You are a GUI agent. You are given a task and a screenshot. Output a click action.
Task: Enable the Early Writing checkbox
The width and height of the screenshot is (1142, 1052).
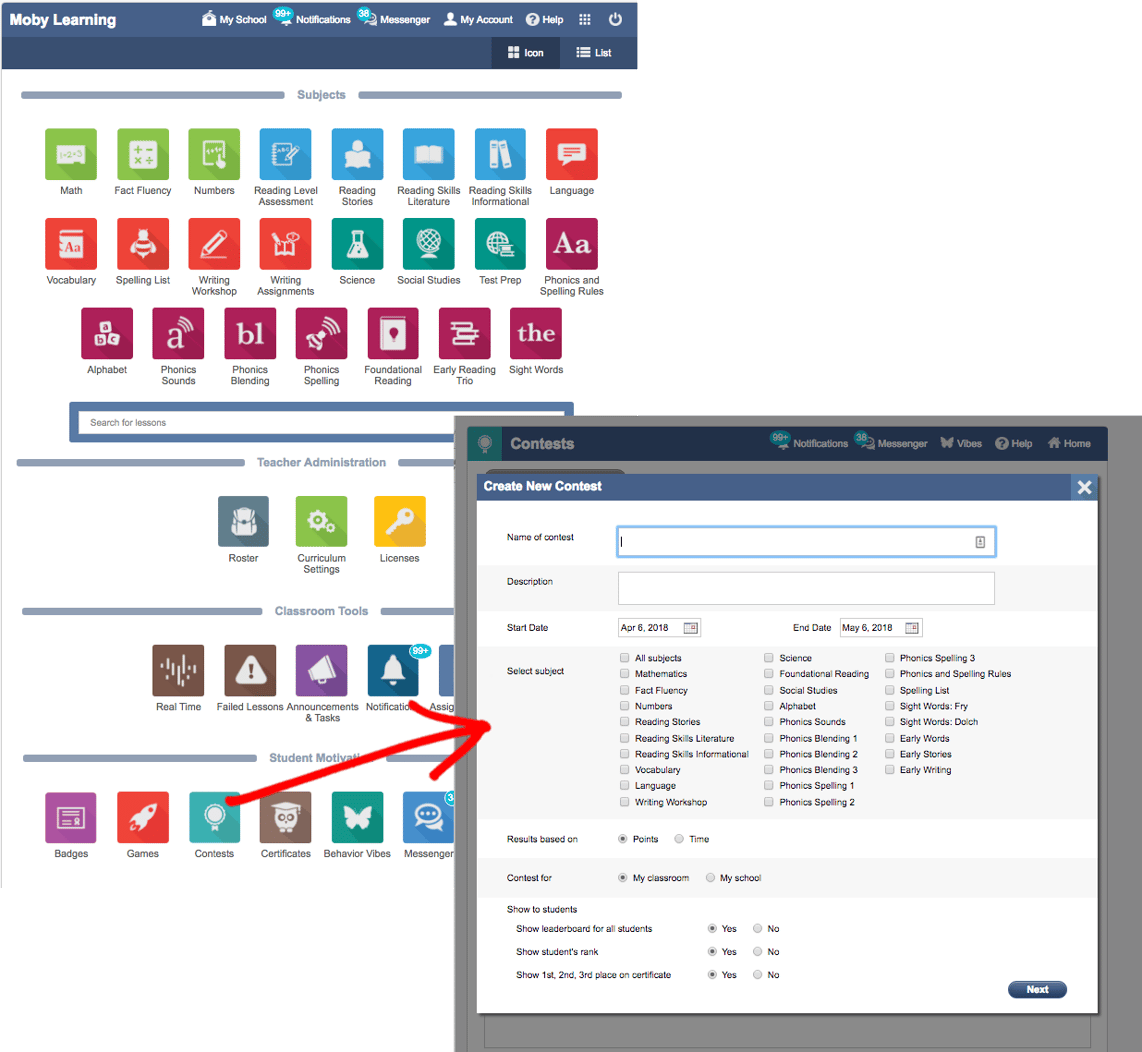[890, 770]
